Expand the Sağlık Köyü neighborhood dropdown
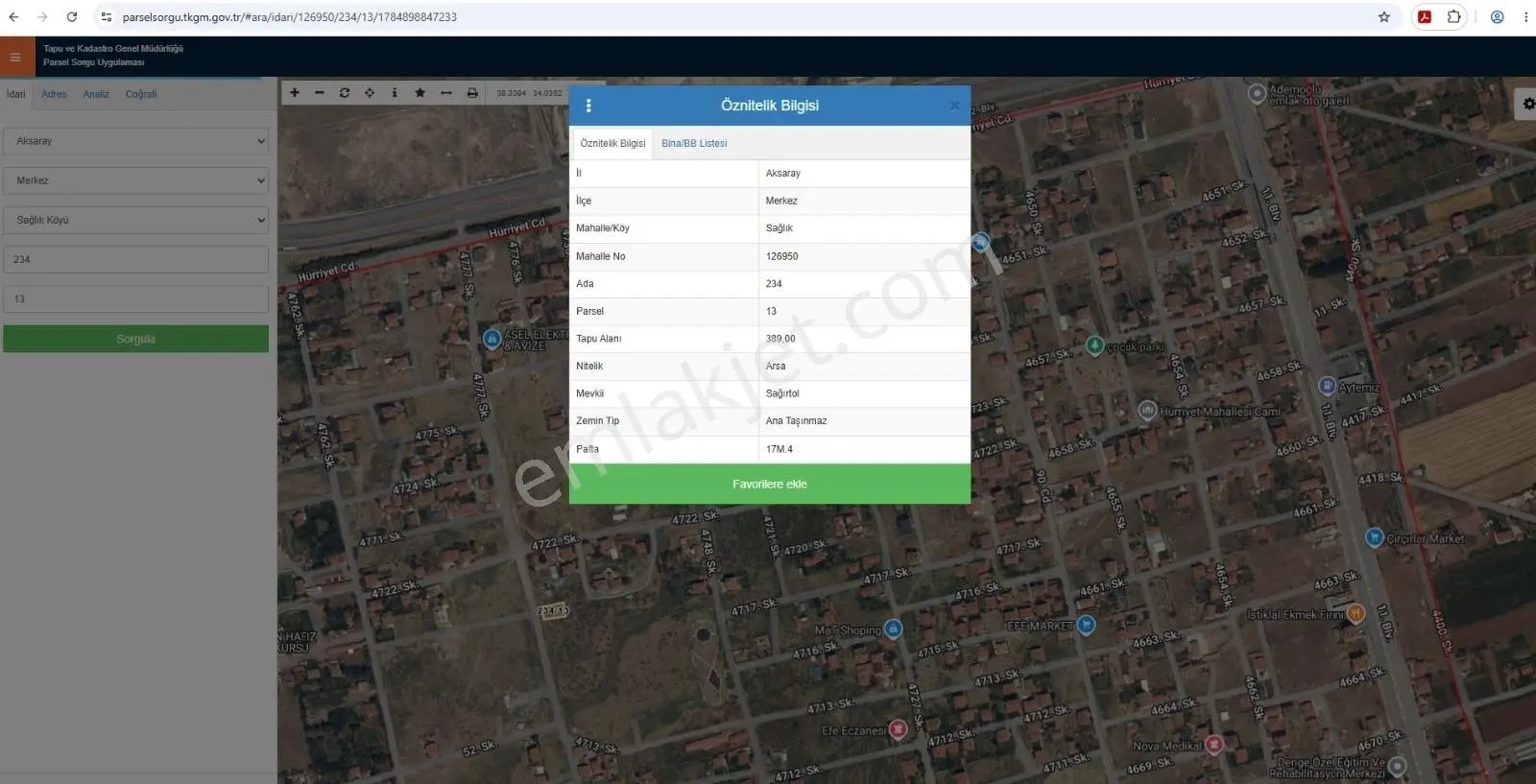Viewport: 1536px width, 784px height. pos(135,220)
